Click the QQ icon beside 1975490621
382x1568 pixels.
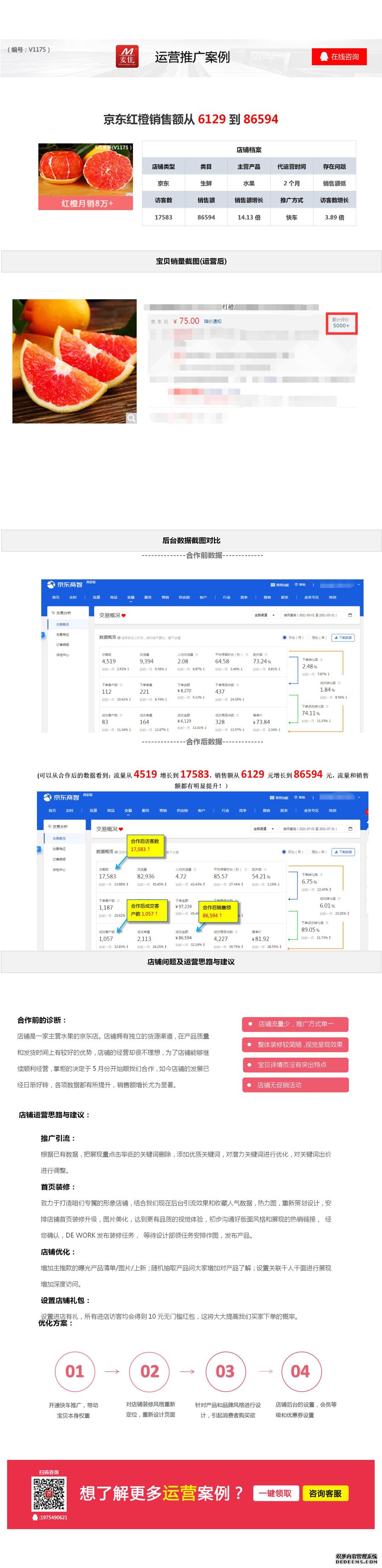click(35, 1517)
